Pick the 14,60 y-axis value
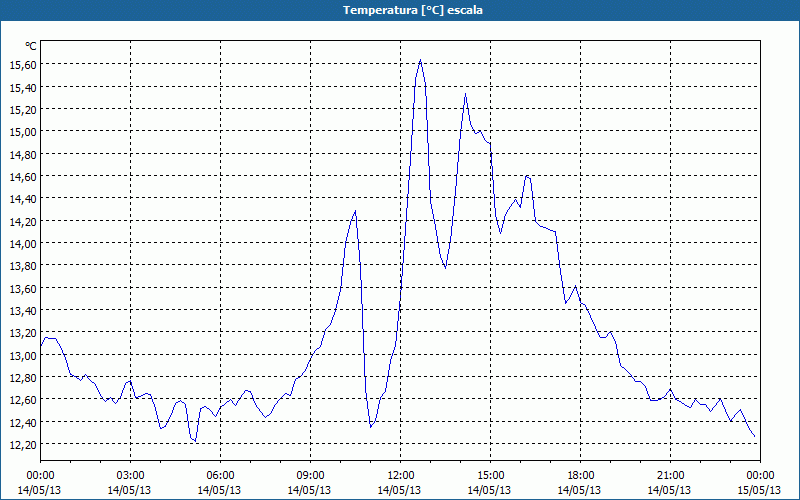 23,177
